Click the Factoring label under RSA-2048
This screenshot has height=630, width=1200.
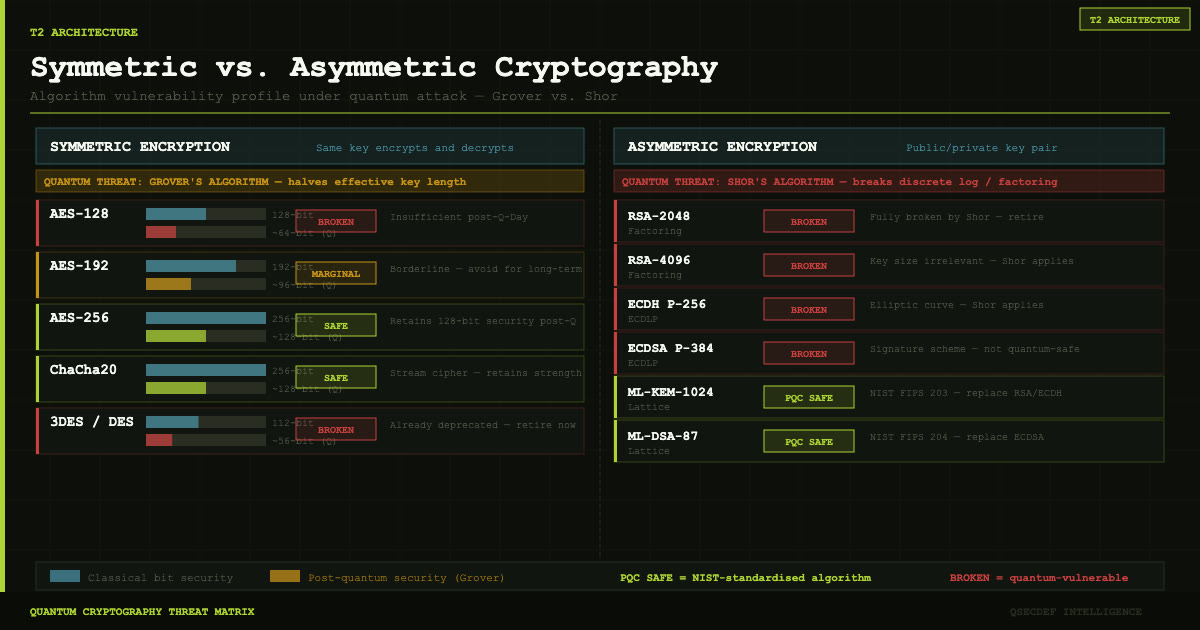click(655, 231)
